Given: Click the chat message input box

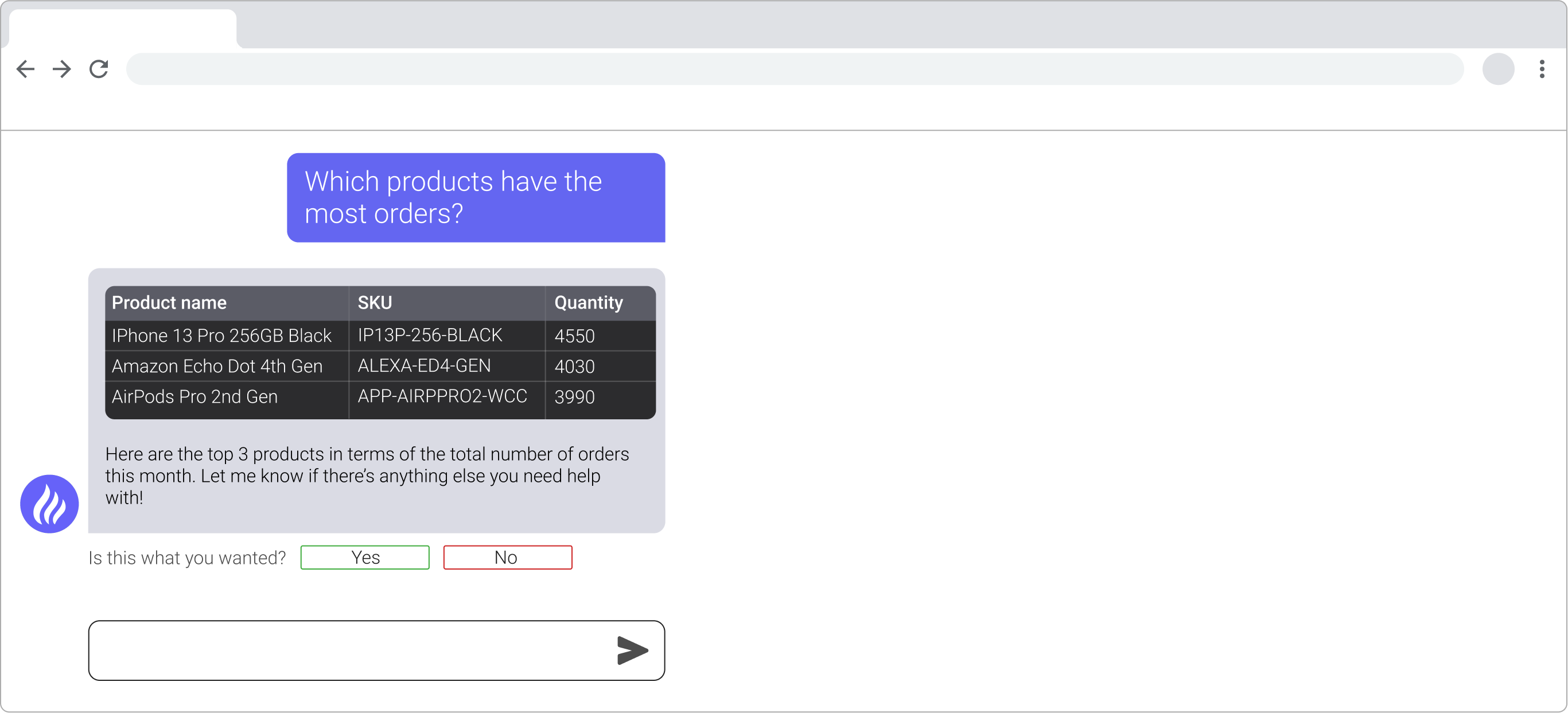Looking at the screenshot, I should point(376,650).
